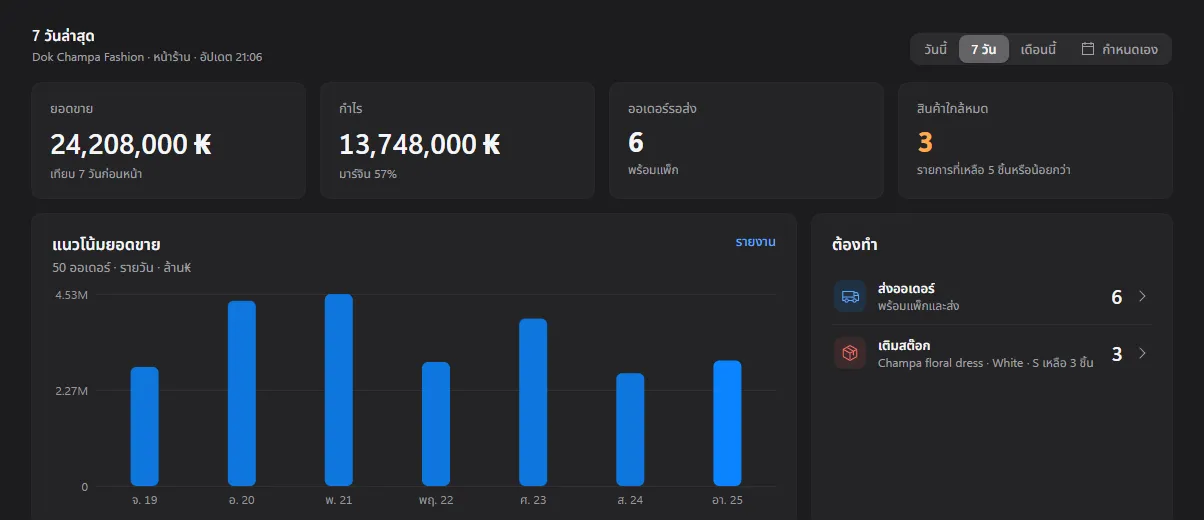Viewport: 1204px width, 520px height.
Task: Click the sales bar for จ. 19
Action: 145,427
